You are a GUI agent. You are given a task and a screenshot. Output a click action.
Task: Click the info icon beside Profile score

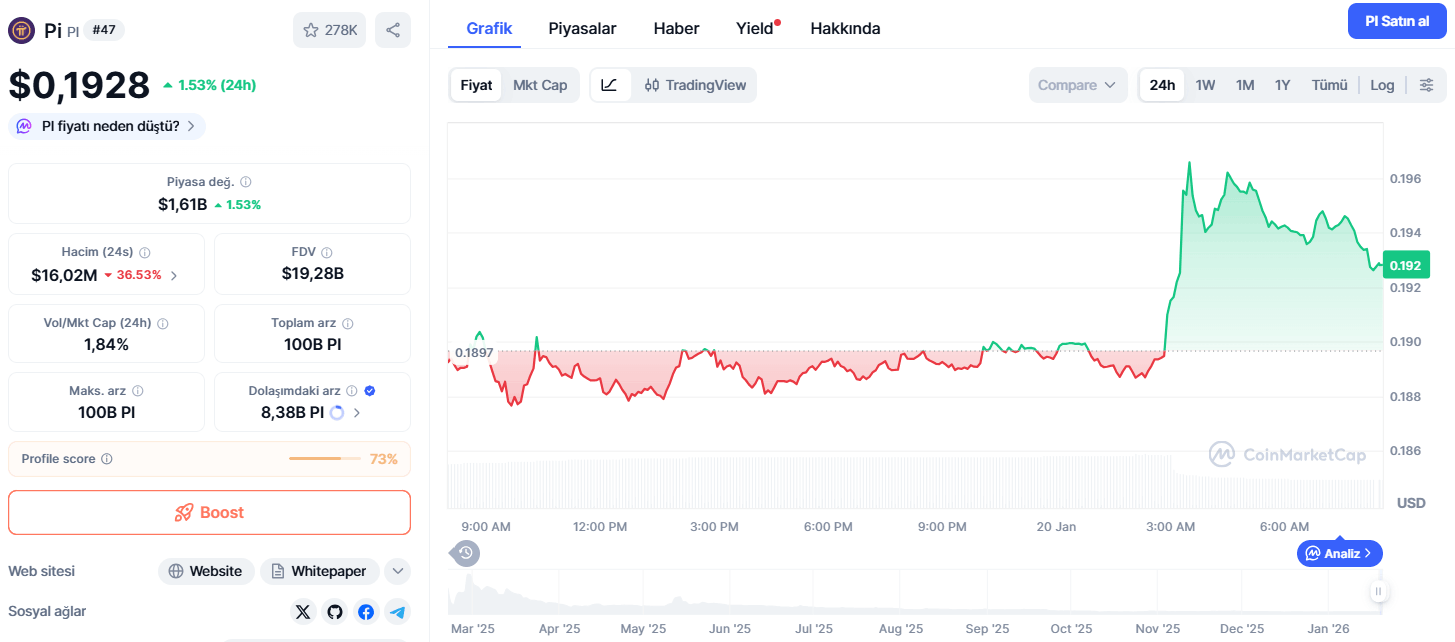point(107,459)
